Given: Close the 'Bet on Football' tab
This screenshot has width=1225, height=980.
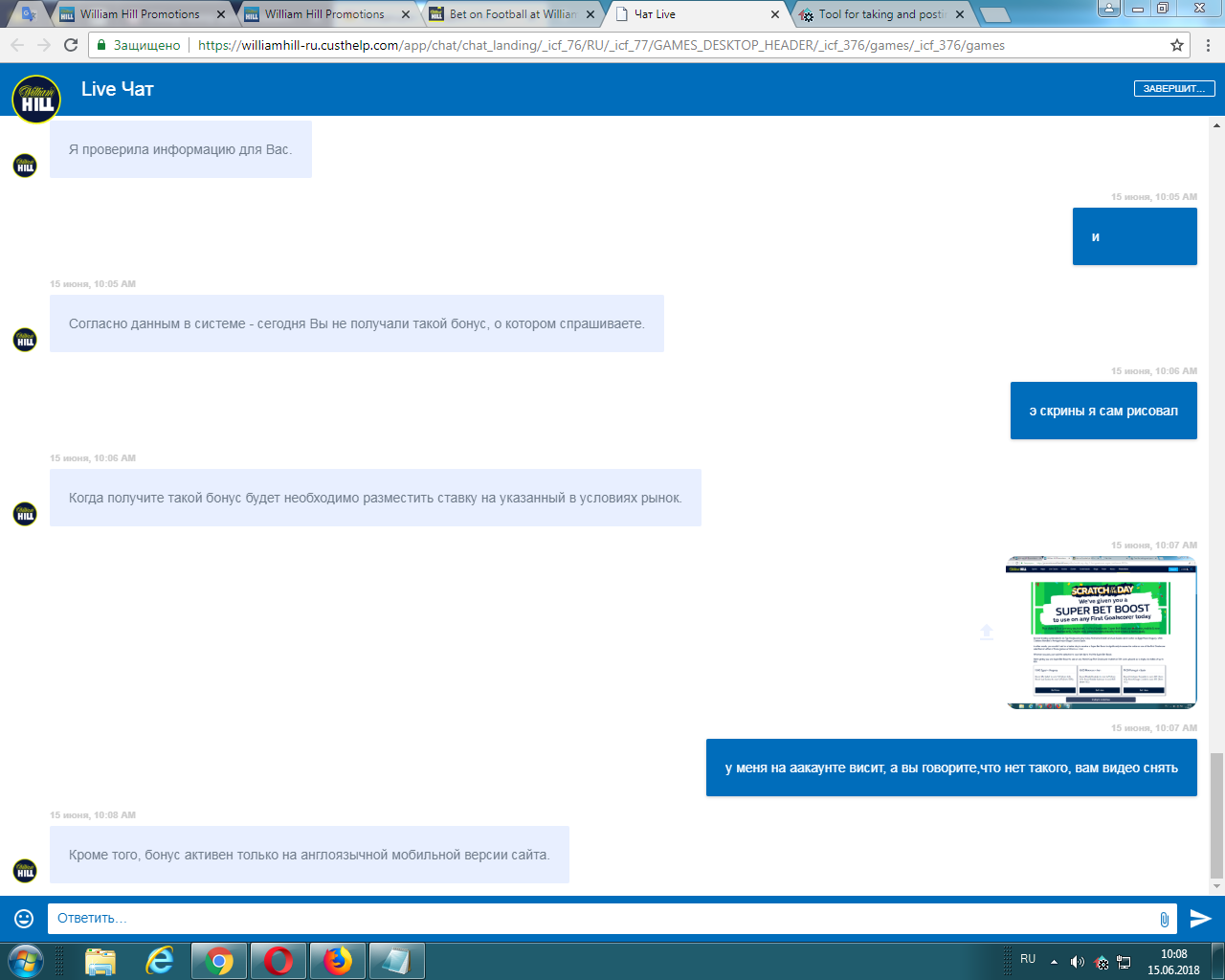Looking at the screenshot, I should coord(590,14).
